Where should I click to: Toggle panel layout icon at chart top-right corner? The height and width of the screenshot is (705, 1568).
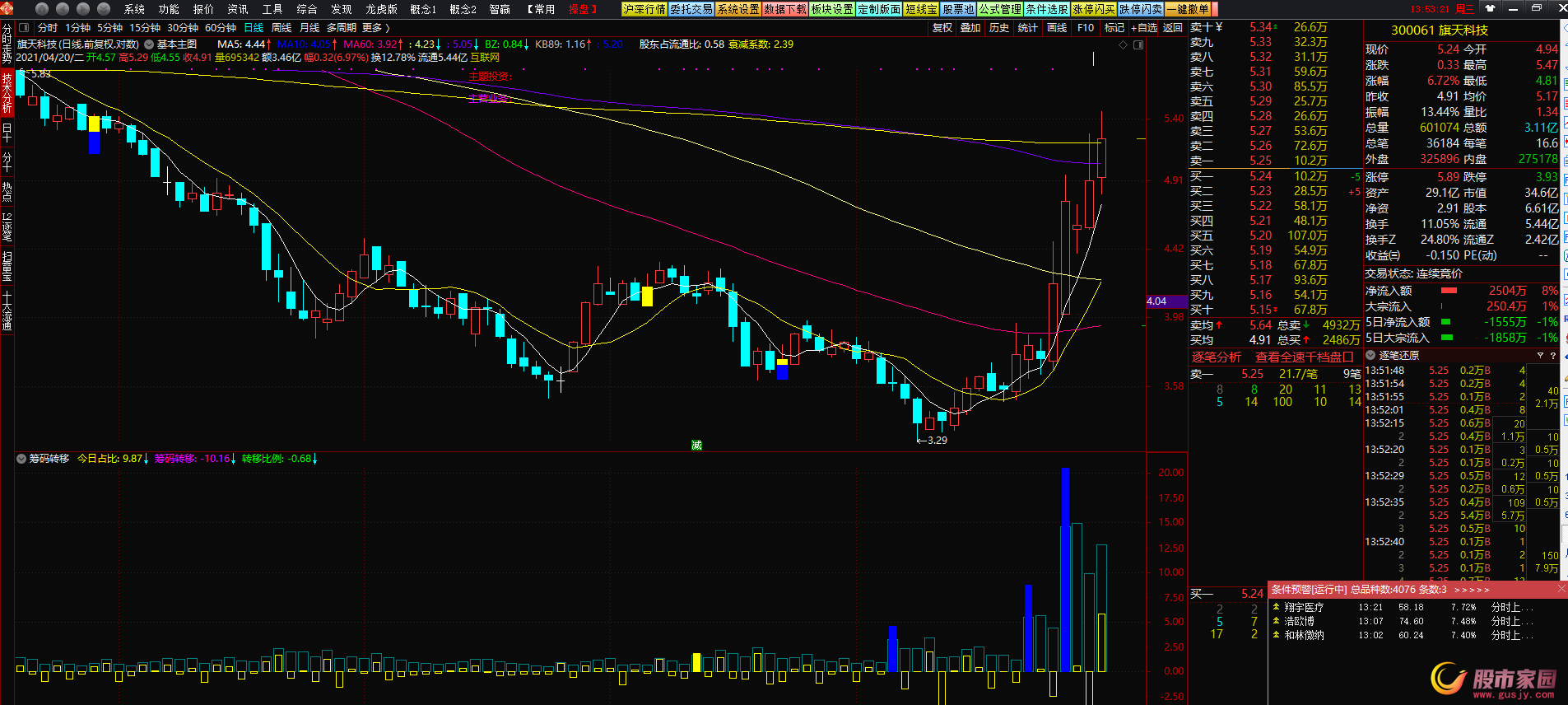point(1138,44)
